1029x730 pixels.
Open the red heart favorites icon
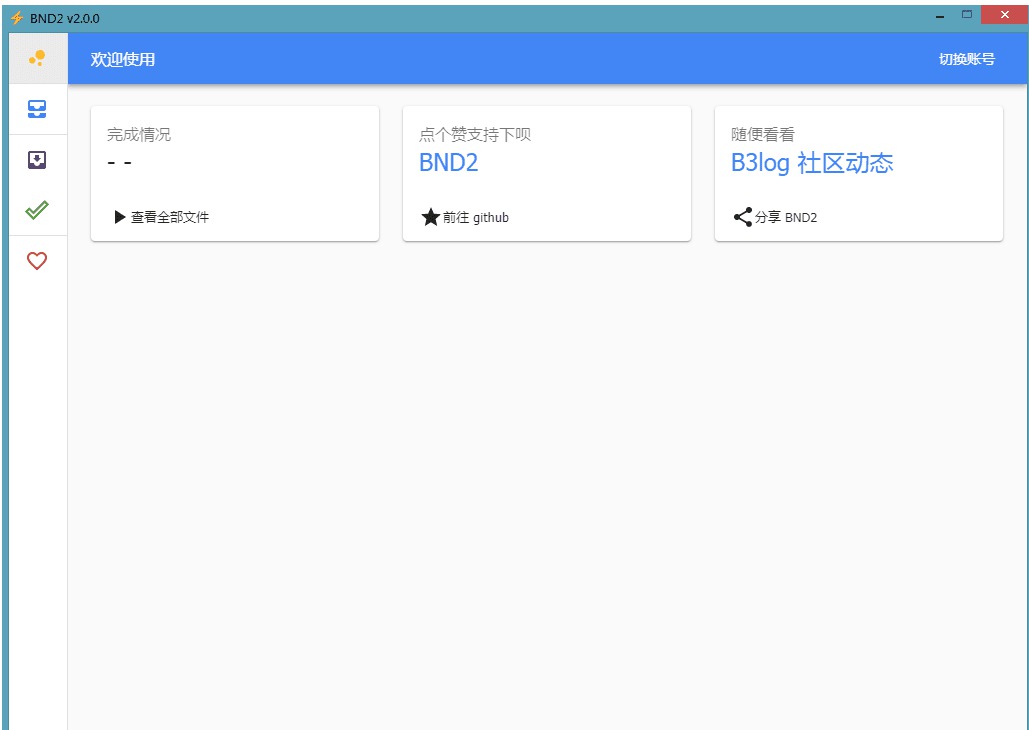pos(37,261)
